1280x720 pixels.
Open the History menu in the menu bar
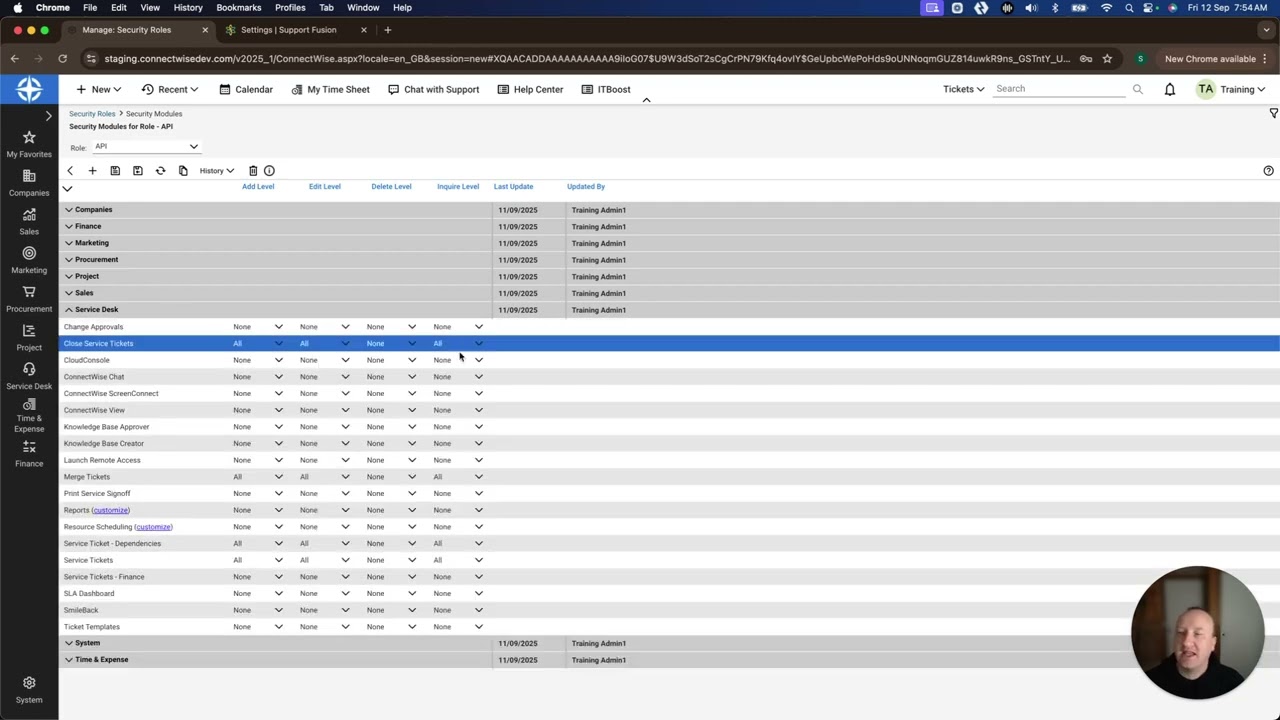188,8
